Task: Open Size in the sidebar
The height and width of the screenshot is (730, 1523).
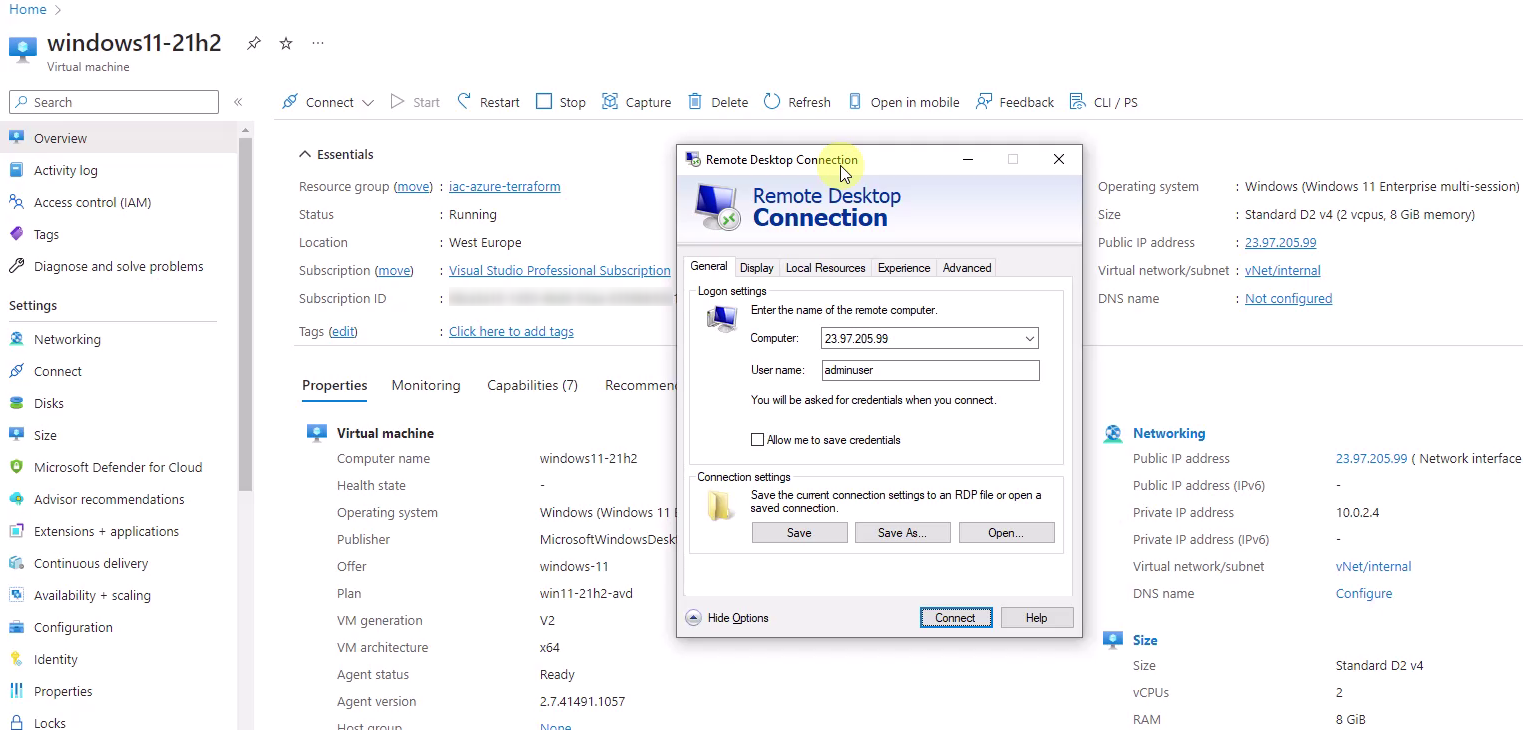Action: [x=118, y=435]
